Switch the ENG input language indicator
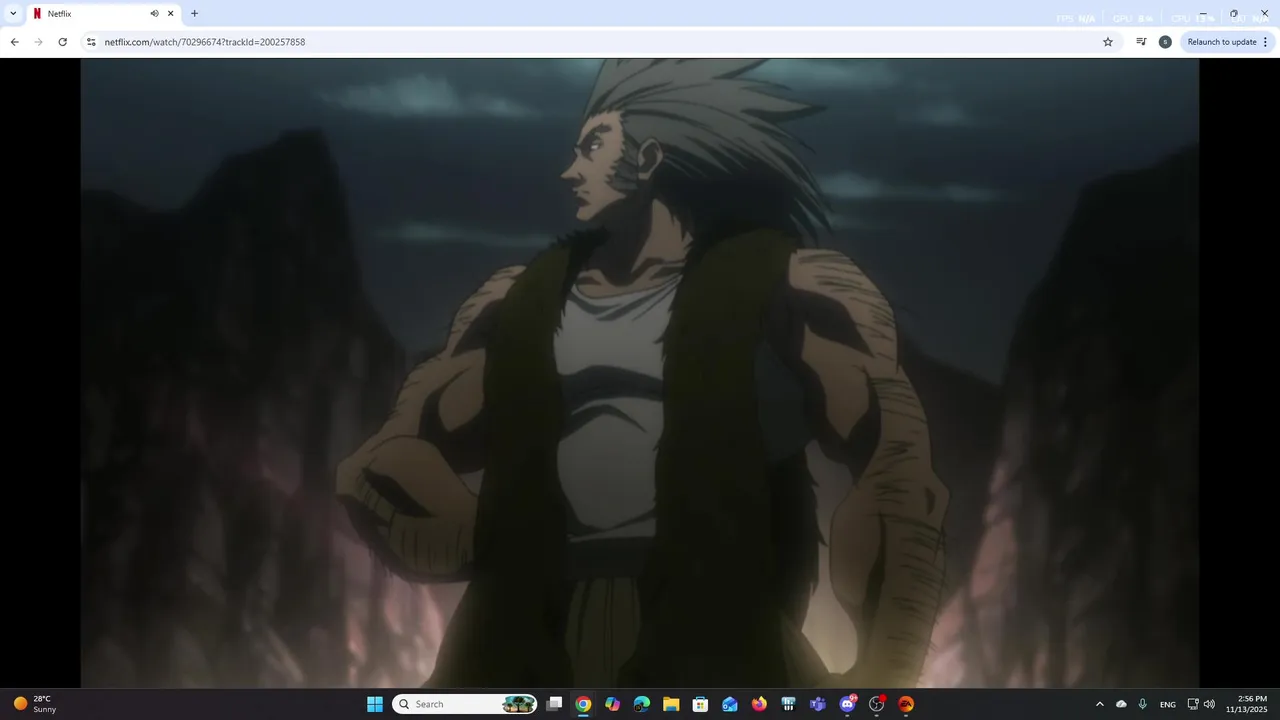The width and height of the screenshot is (1280, 720). 1167,704
